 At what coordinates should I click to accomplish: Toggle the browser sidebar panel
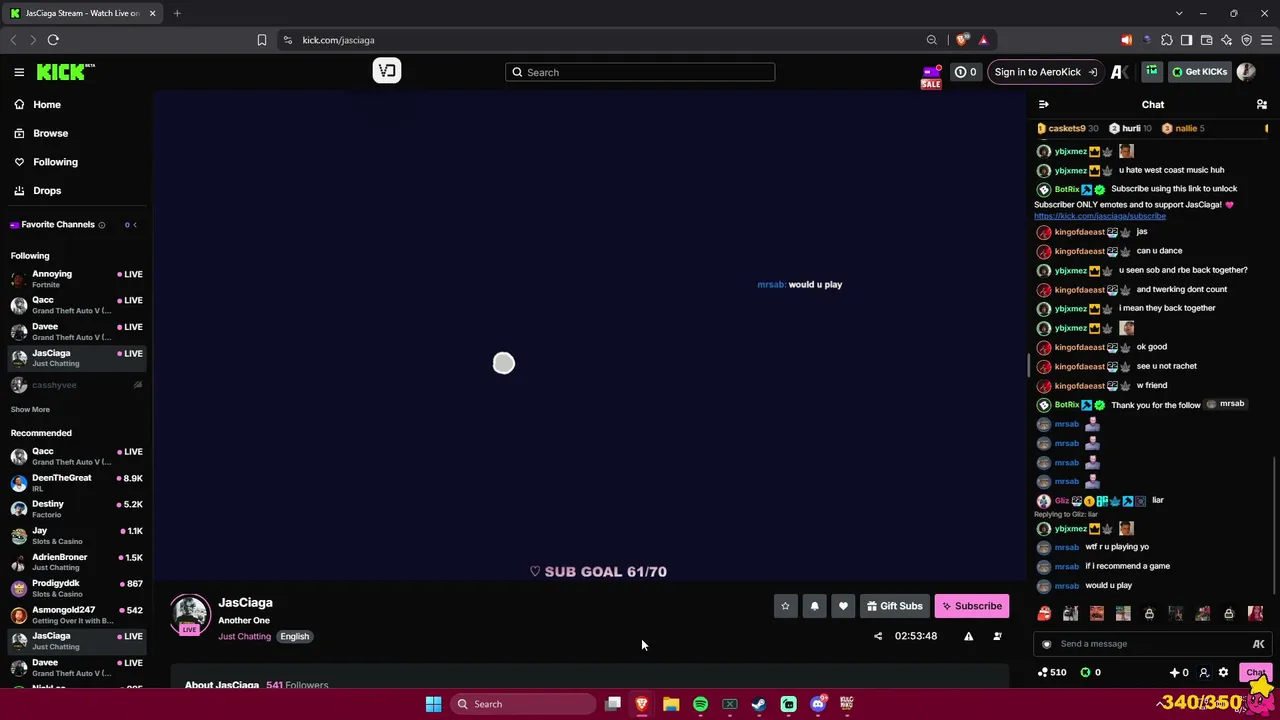click(x=1187, y=40)
